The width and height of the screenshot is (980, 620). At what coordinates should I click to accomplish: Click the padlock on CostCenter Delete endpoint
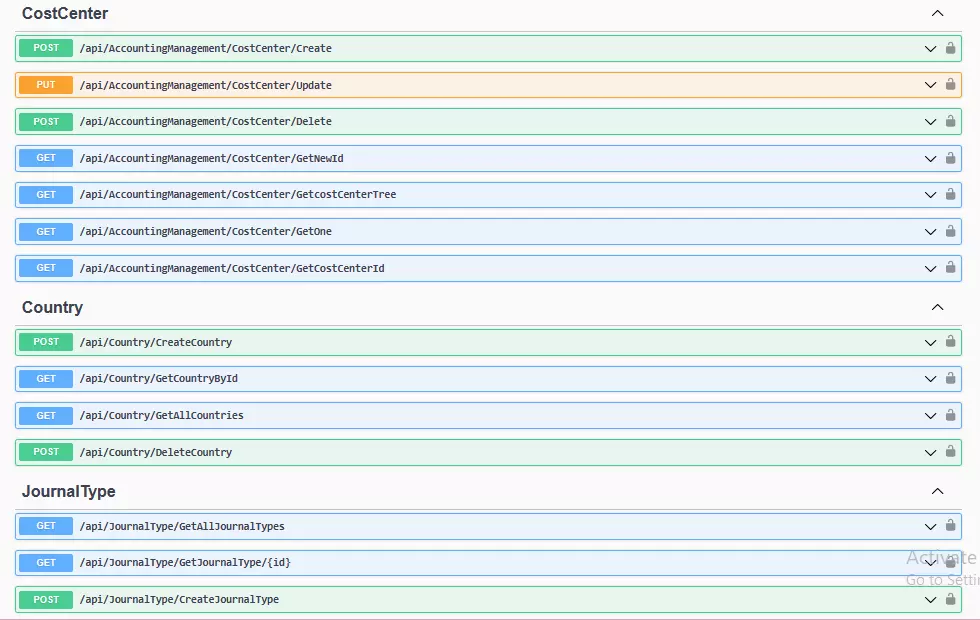pos(950,121)
